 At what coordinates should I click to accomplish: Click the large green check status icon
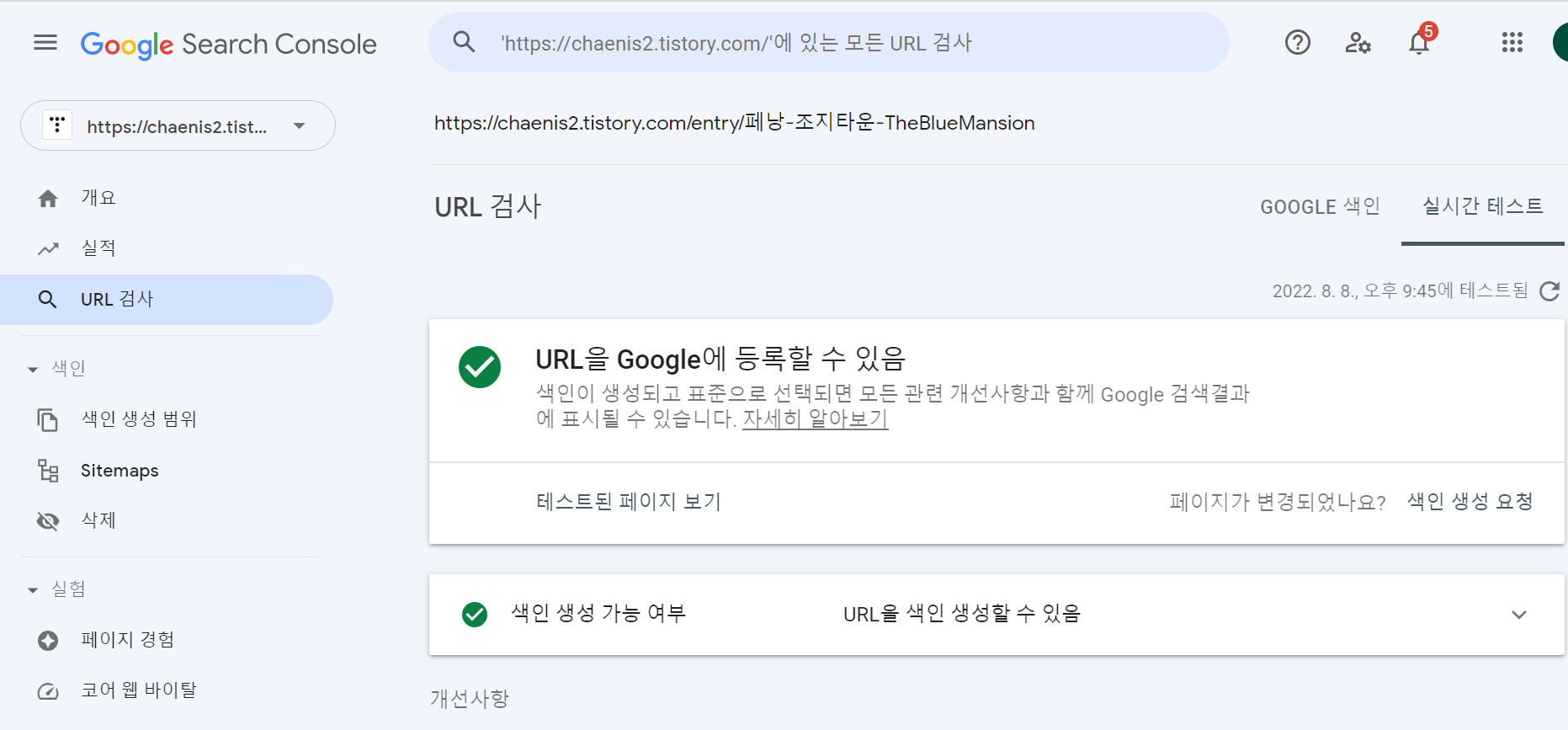[x=480, y=367]
